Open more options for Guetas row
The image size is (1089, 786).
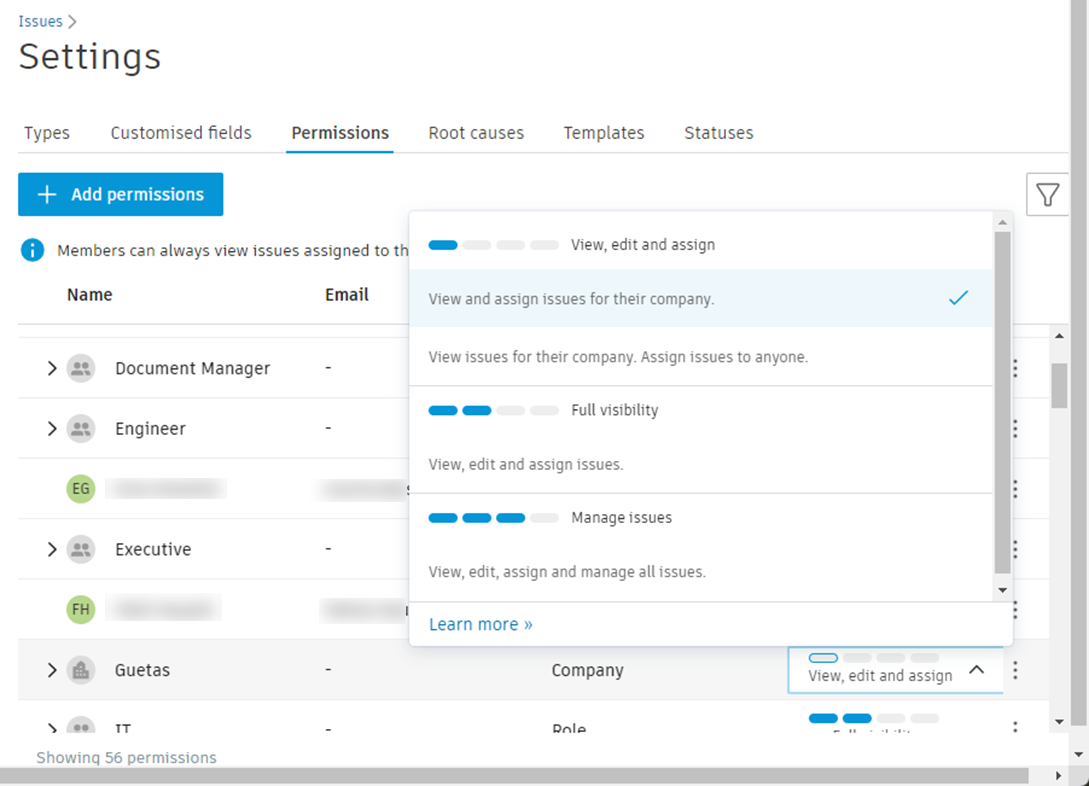tap(1015, 670)
